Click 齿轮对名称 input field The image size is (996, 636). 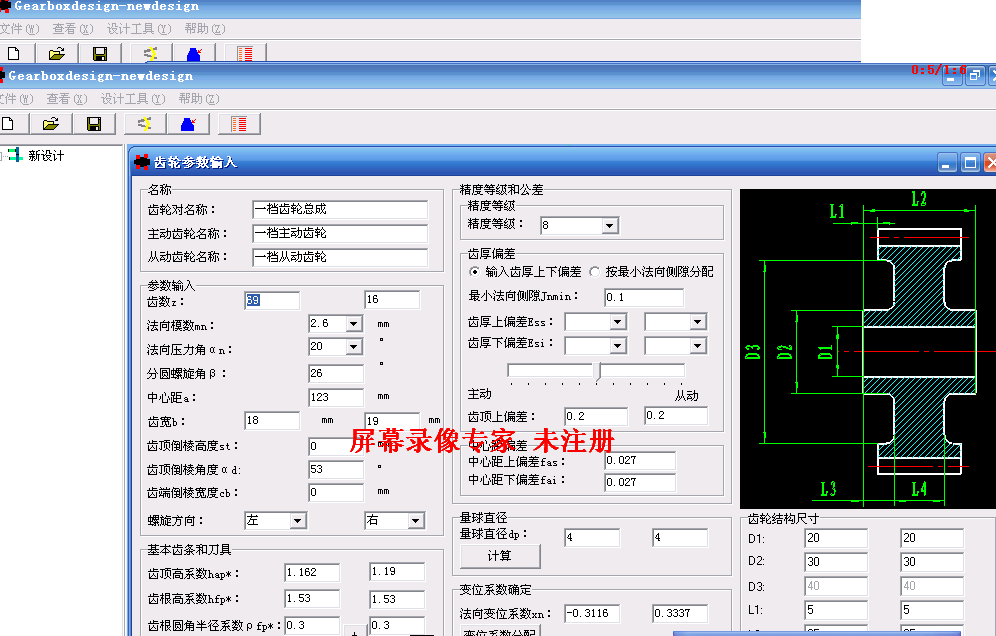point(340,210)
